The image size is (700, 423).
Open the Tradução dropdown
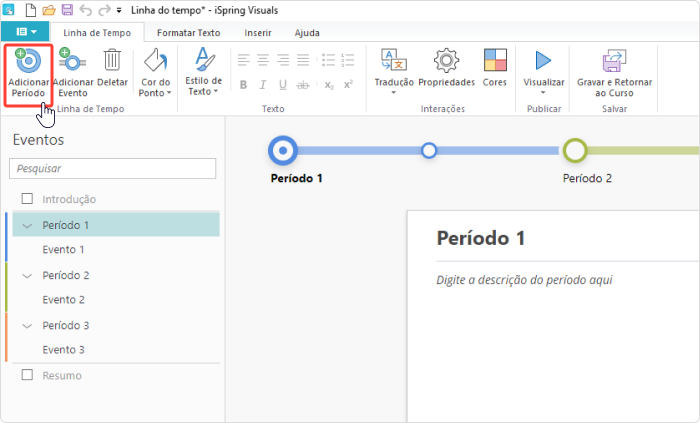click(394, 91)
